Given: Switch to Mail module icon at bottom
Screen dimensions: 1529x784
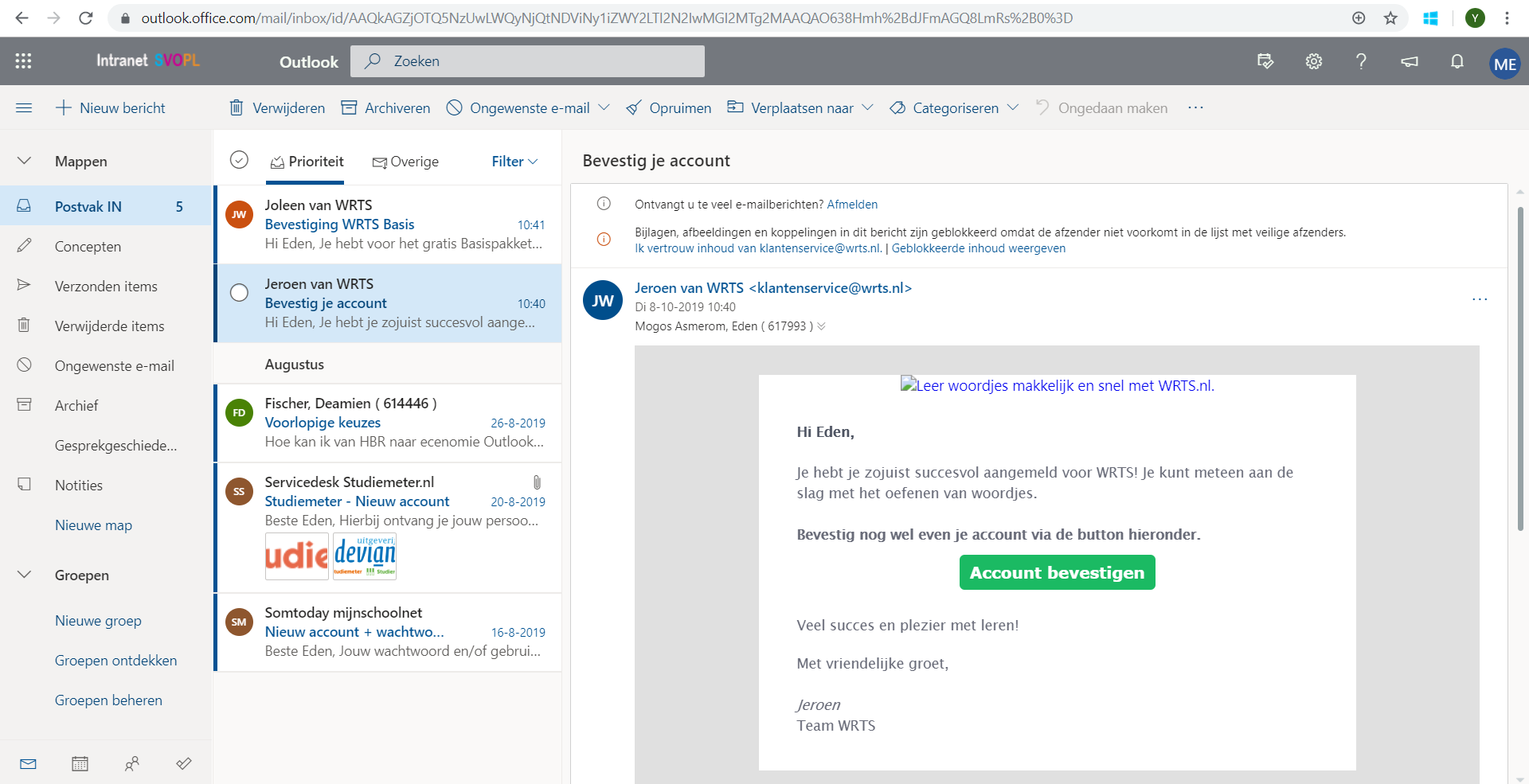Looking at the screenshot, I should click(28, 763).
